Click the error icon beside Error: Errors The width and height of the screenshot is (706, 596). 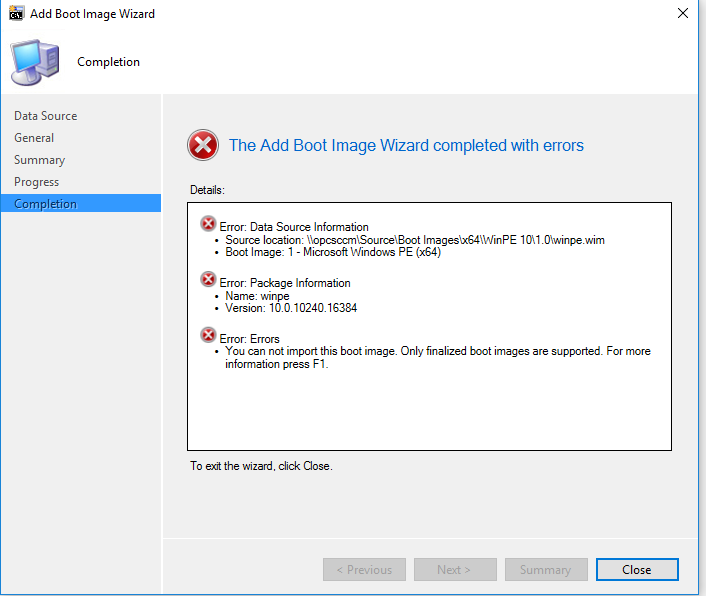click(208, 335)
